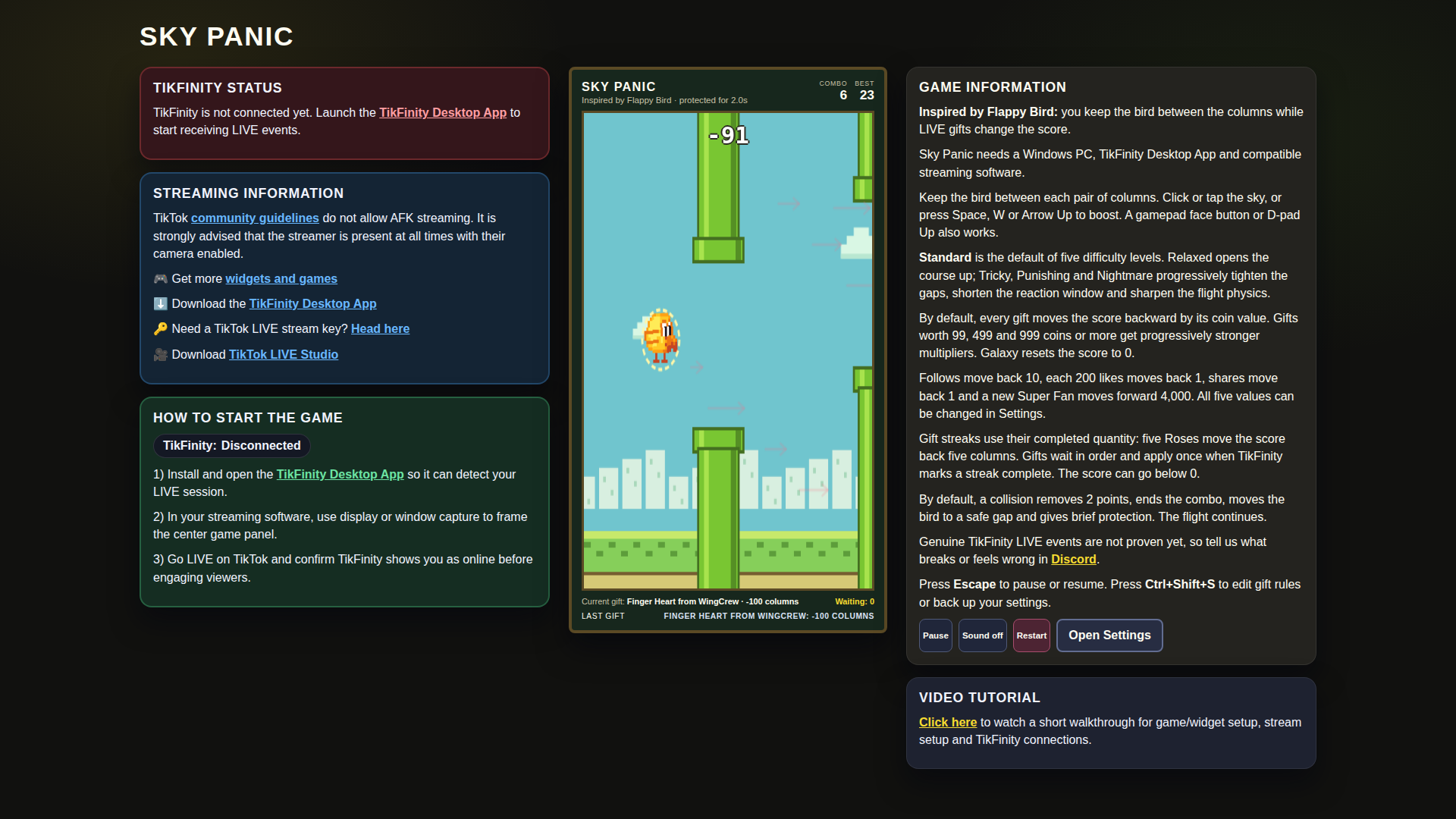Click the TIKFINITY STATUS panel heading

point(217,88)
